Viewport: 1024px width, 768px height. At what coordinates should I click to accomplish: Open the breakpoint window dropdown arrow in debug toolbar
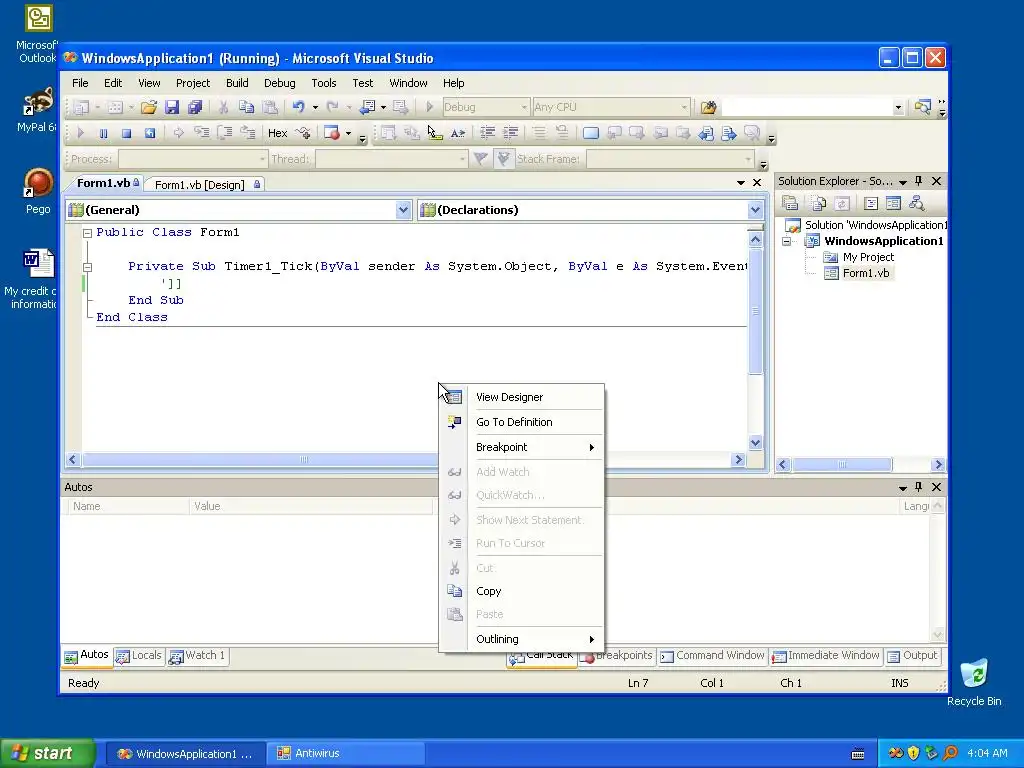point(348,133)
